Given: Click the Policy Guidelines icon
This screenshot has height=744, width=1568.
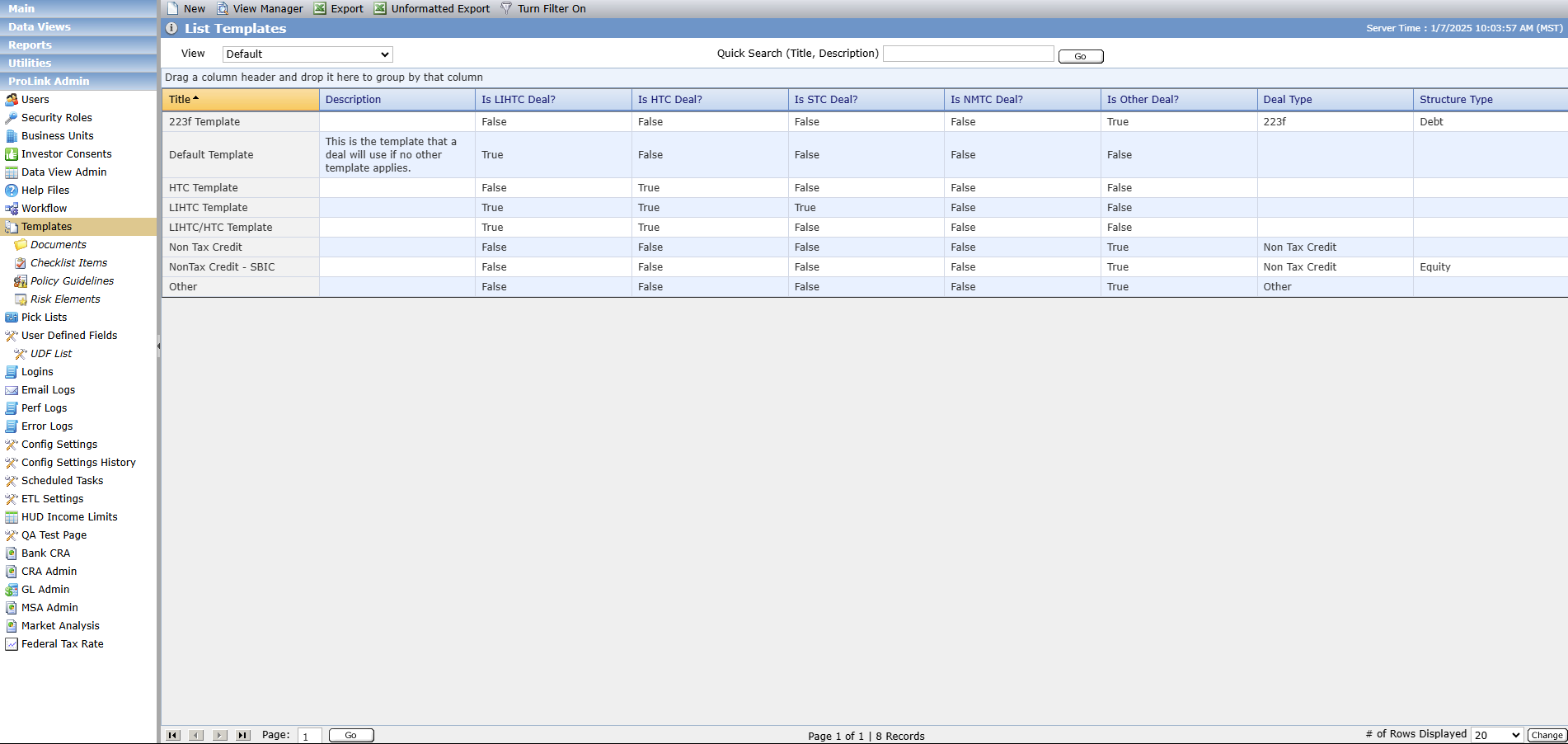Looking at the screenshot, I should (x=21, y=281).
